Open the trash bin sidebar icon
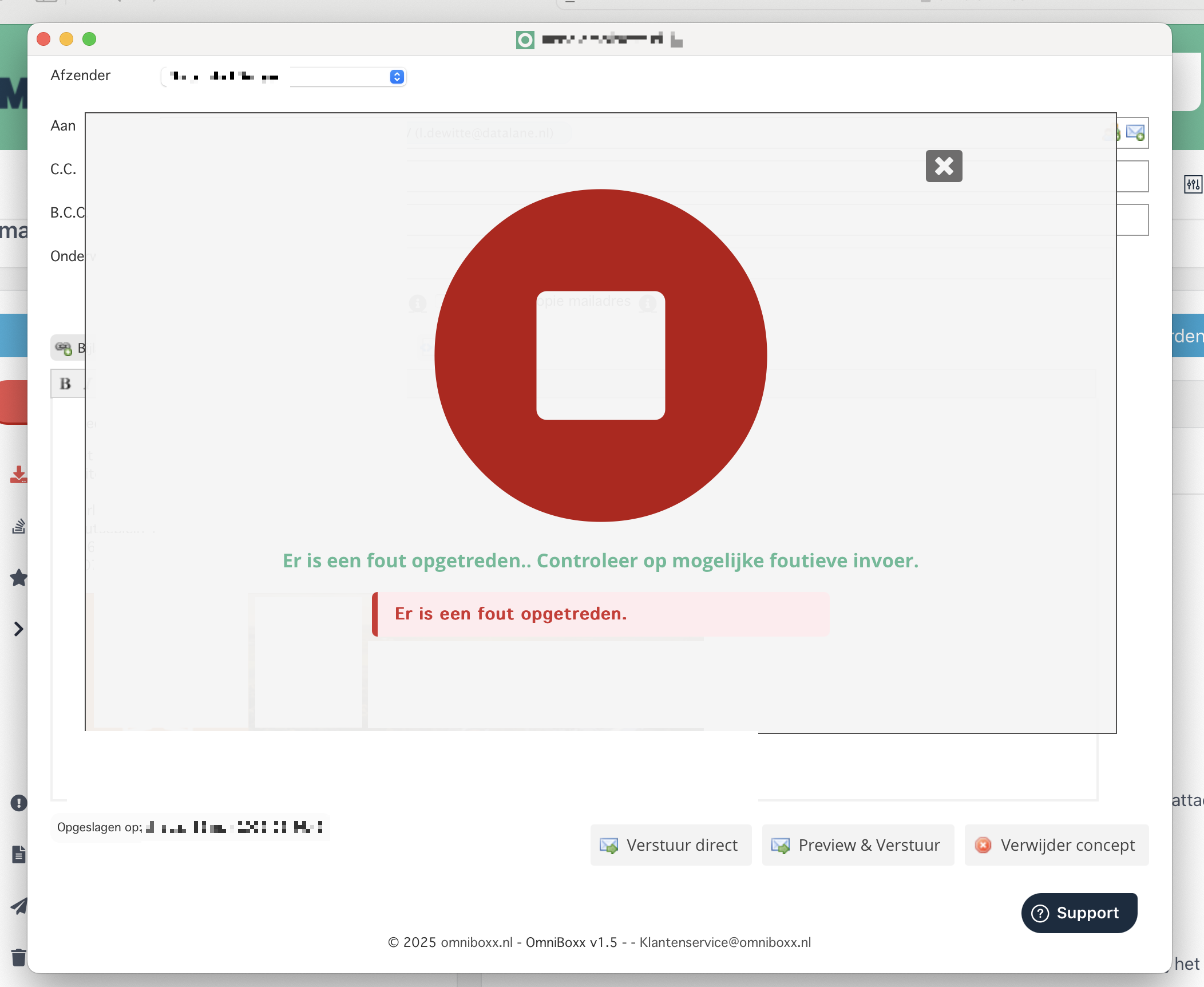Screen dimensions: 1204x987 tap(18, 957)
